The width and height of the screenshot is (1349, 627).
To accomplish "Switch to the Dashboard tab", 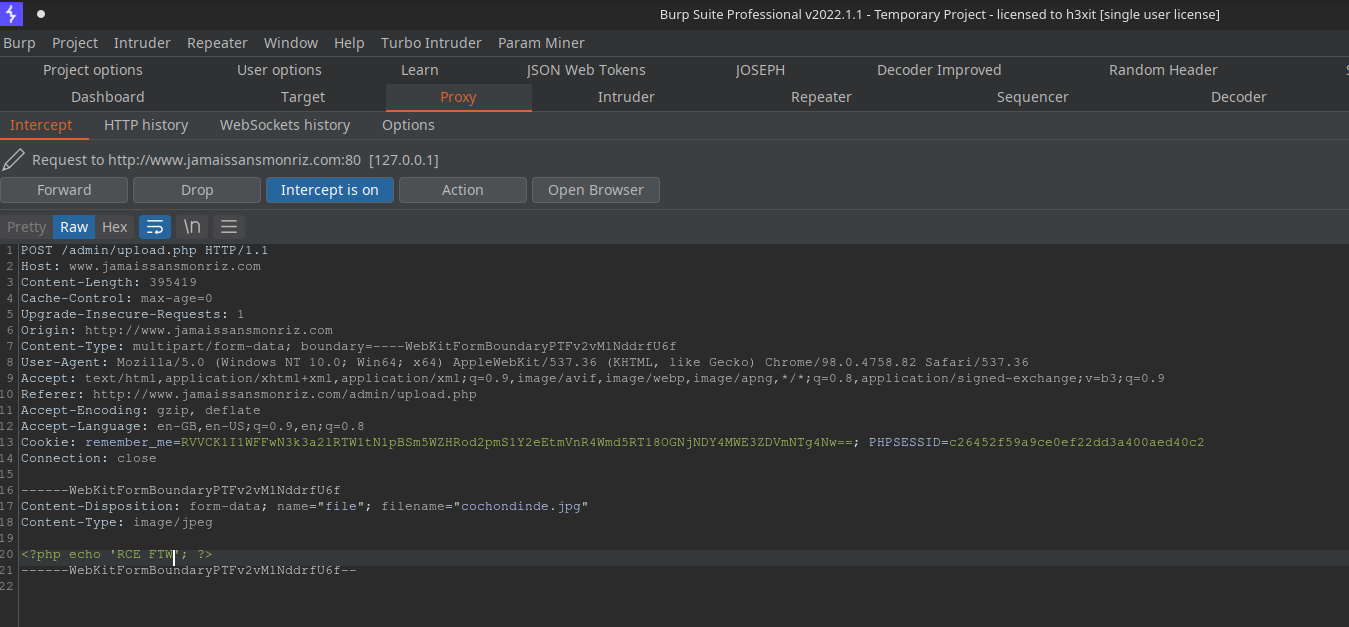I will click(108, 97).
